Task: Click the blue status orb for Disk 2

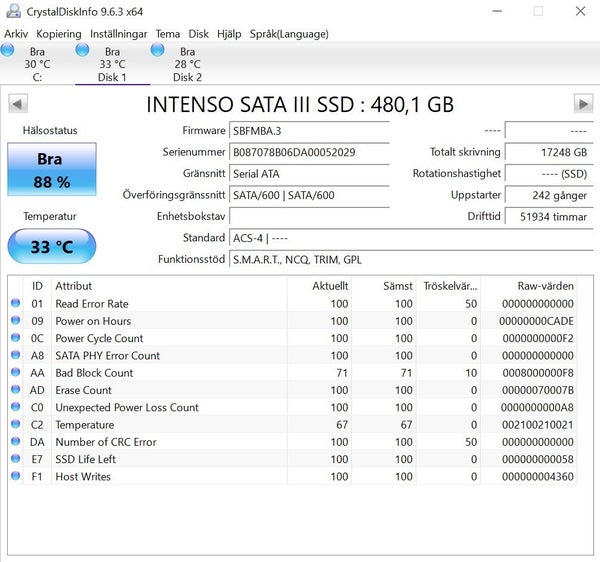Action: point(157,50)
